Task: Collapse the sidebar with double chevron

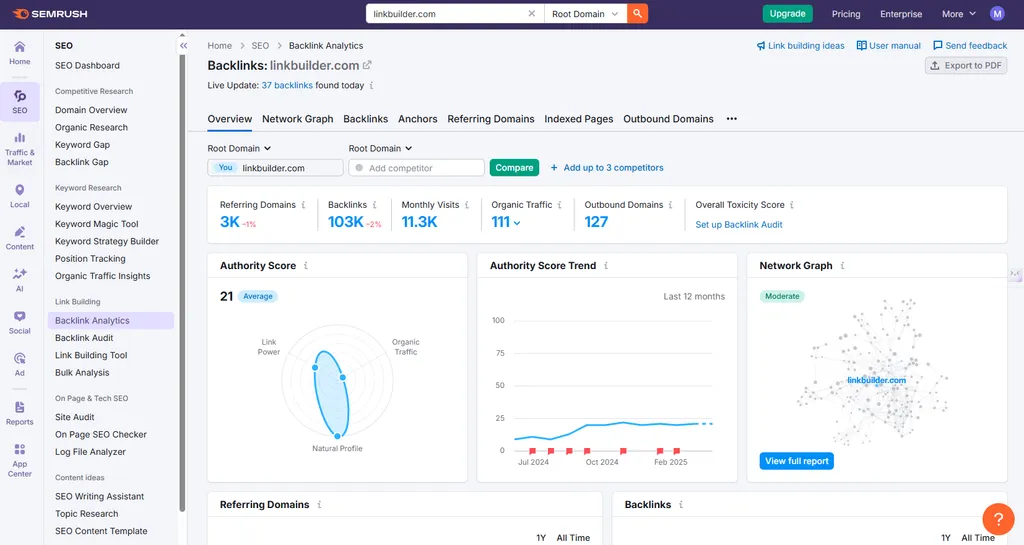Action: [x=184, y=46]
